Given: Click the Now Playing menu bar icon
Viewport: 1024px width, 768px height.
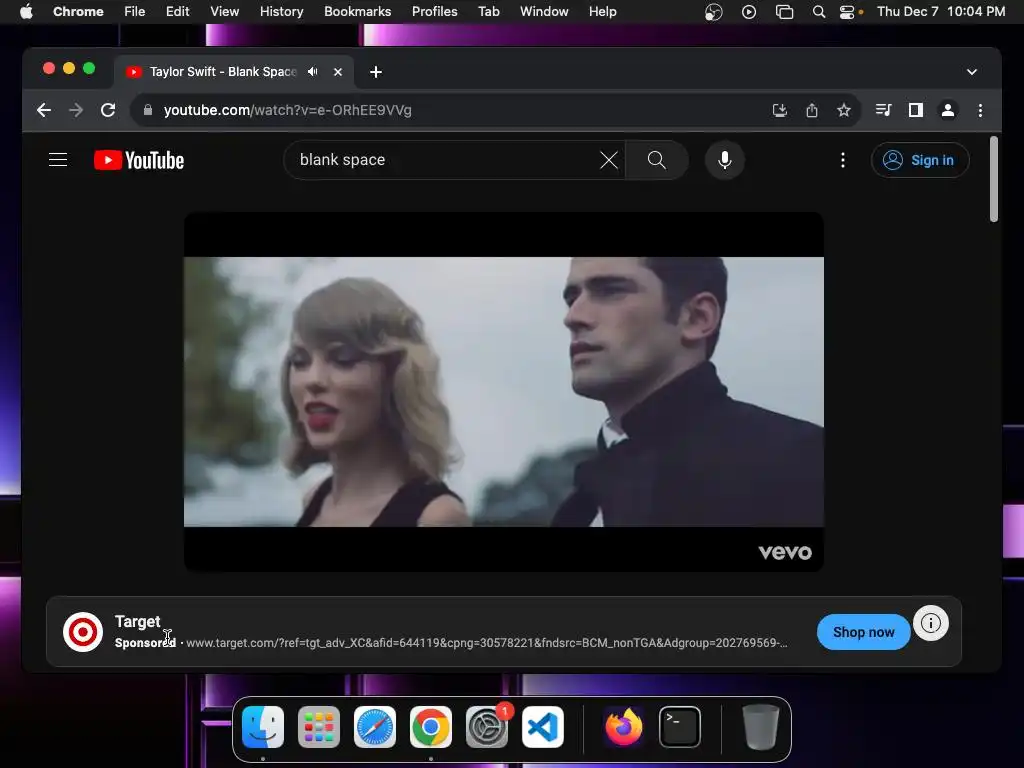Looking at the screenshot, I should point(749,12).
